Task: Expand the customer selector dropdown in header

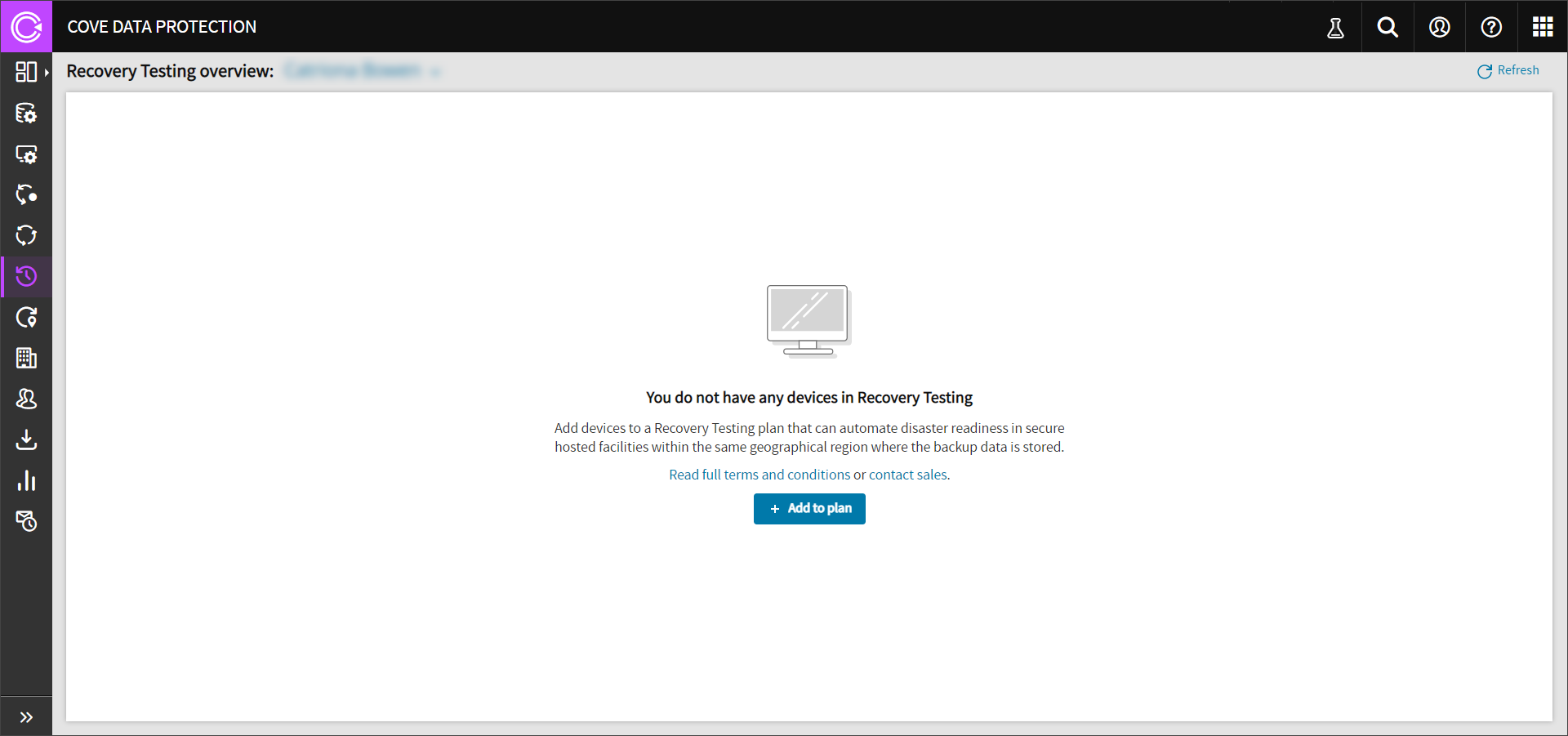Action: coord(435,72)
